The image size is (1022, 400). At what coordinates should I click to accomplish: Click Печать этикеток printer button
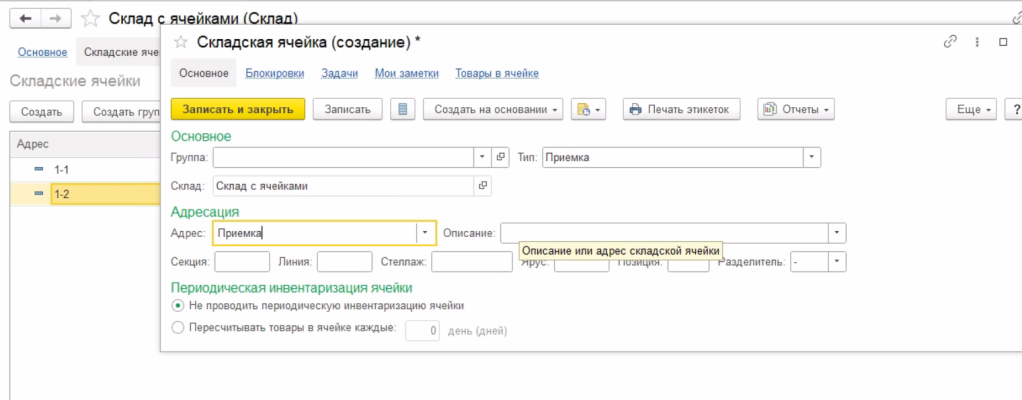click(682, 109)
